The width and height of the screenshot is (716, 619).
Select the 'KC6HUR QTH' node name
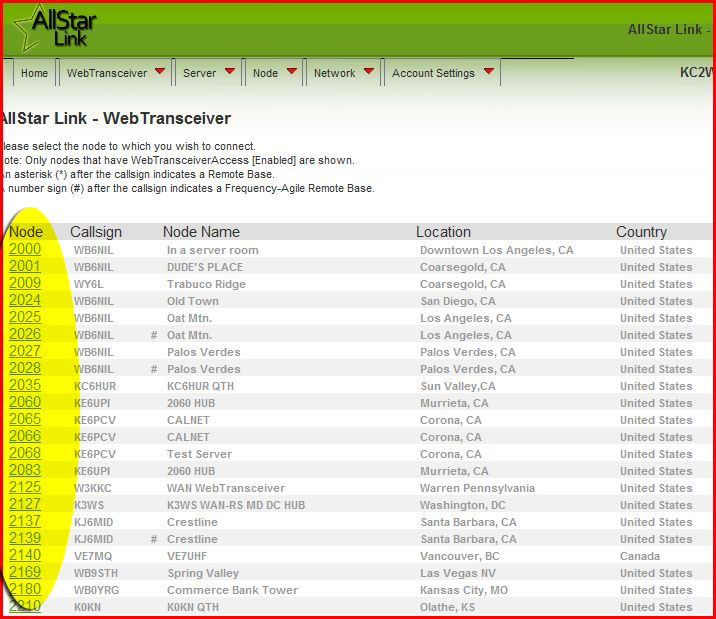click(200, 386)
